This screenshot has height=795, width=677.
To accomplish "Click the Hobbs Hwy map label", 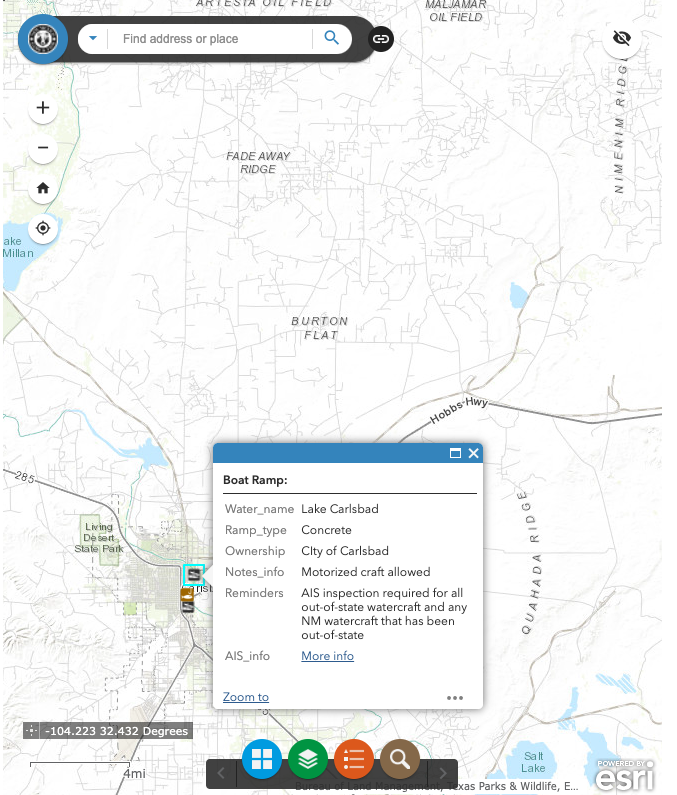I will coord(458,410).
